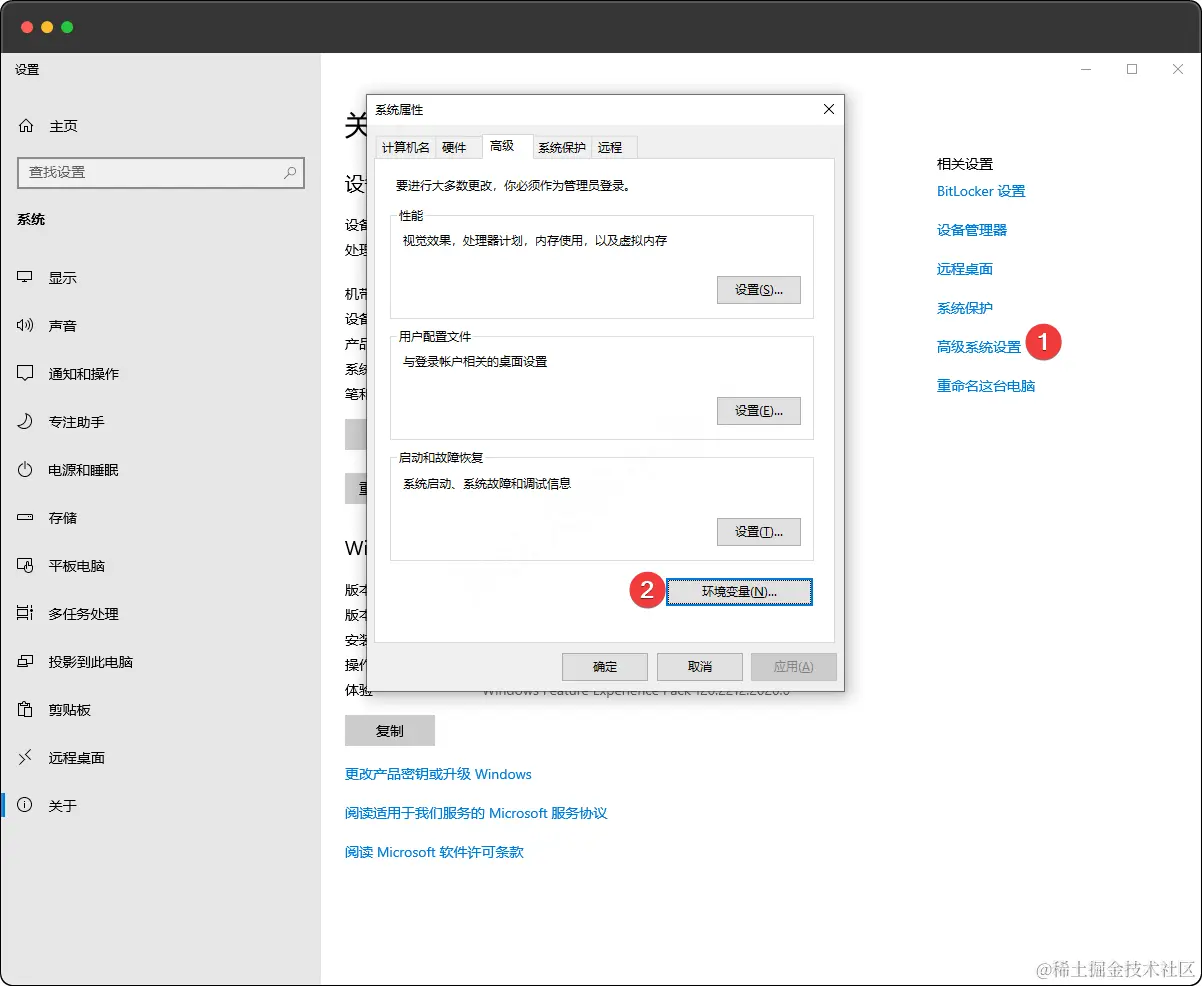Open BitLocker 设置 link
1202x986 pixels.
tap(981, 191)
